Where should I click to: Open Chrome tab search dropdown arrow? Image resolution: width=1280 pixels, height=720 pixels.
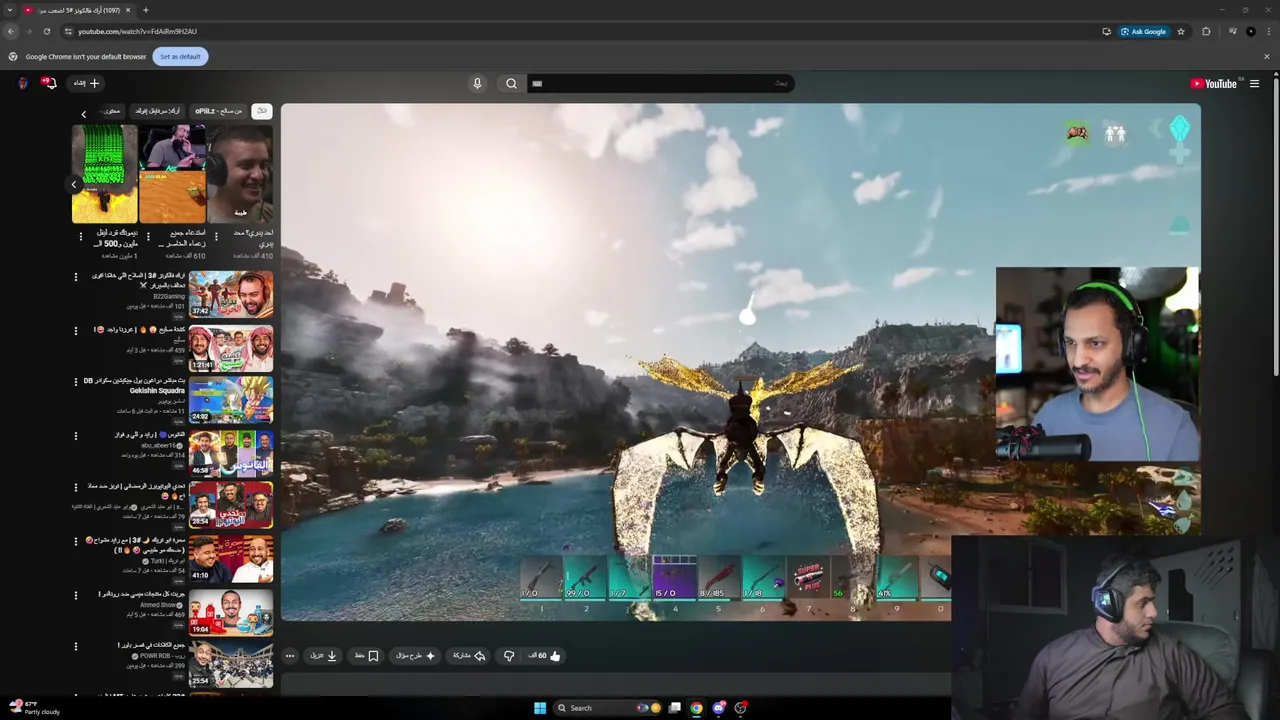(x=9, y=10)
